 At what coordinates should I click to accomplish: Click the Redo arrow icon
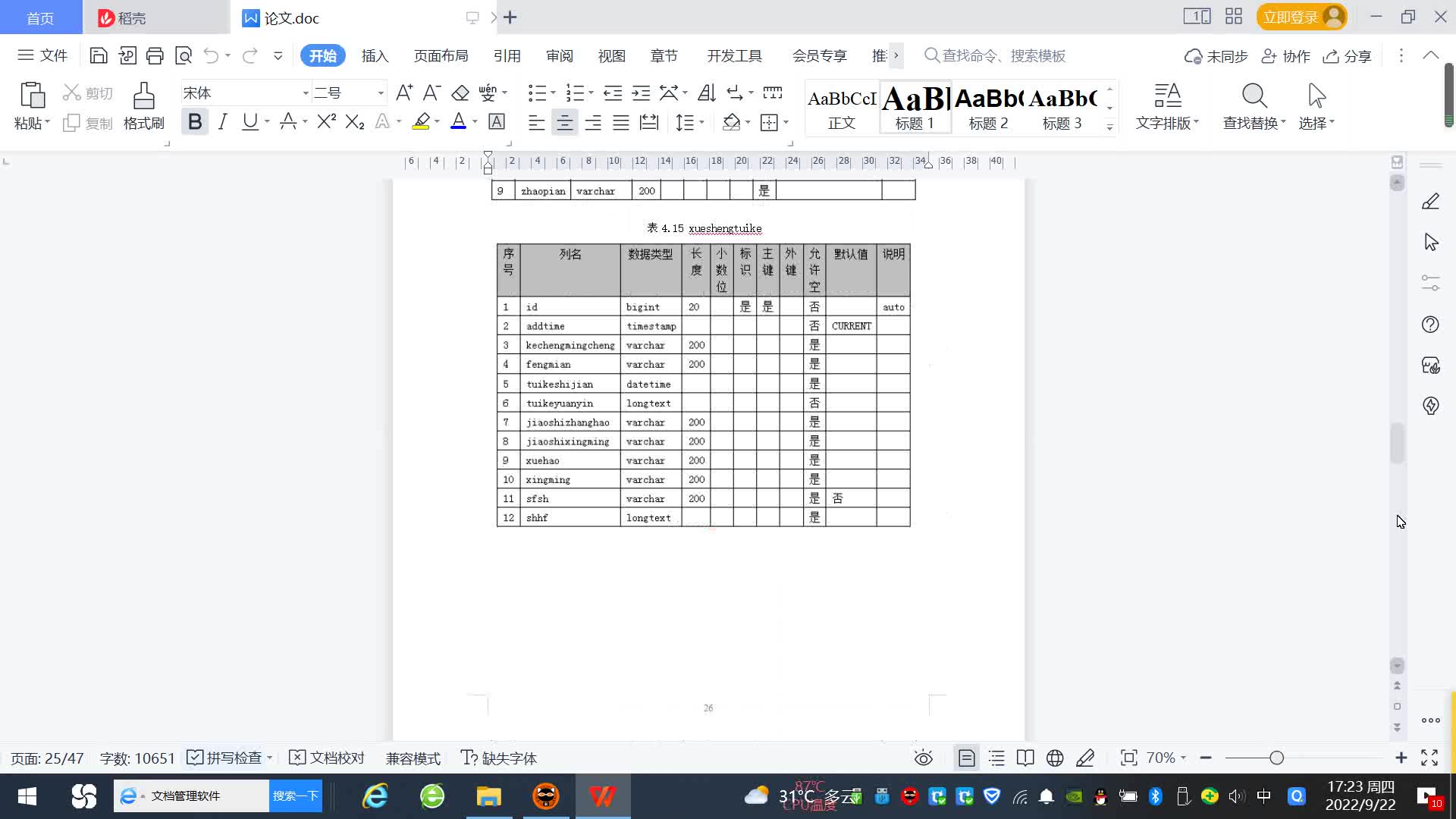[249, 55]
